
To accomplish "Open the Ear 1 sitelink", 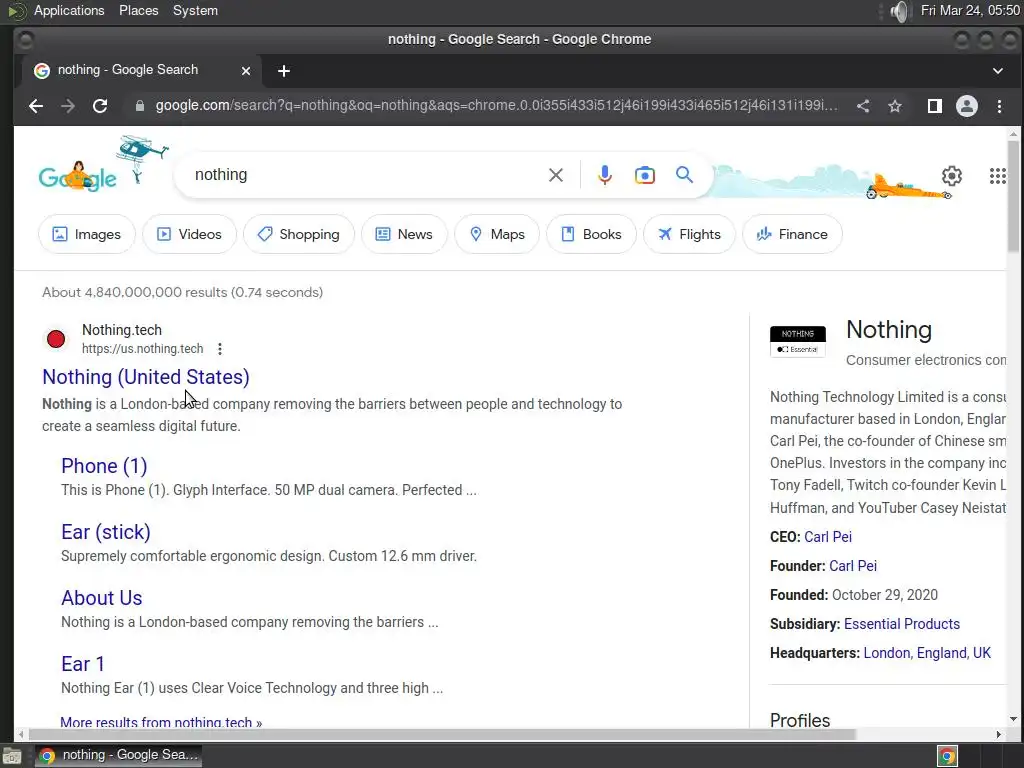I will tap(82, 664).
